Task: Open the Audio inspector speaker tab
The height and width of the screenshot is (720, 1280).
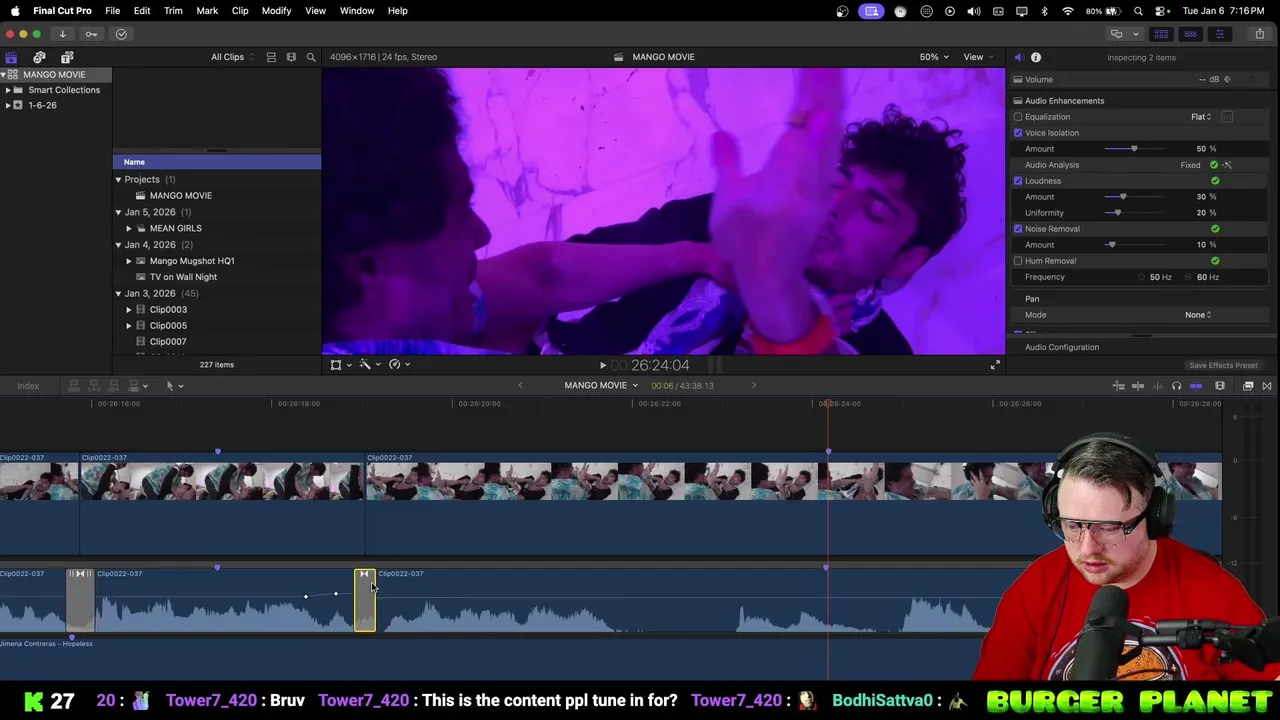Action: 1018,57
